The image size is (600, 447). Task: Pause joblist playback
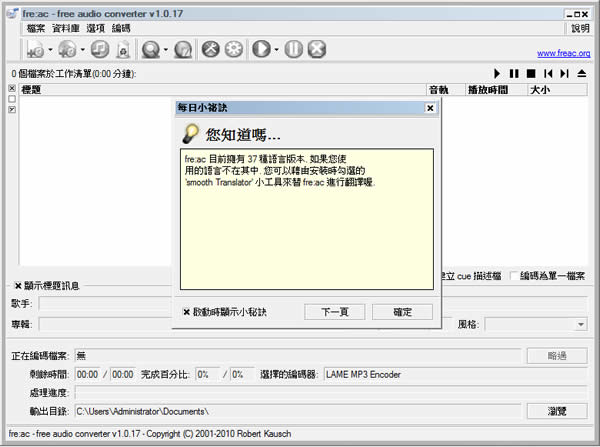pyautogui.click(x=514, y=73)
